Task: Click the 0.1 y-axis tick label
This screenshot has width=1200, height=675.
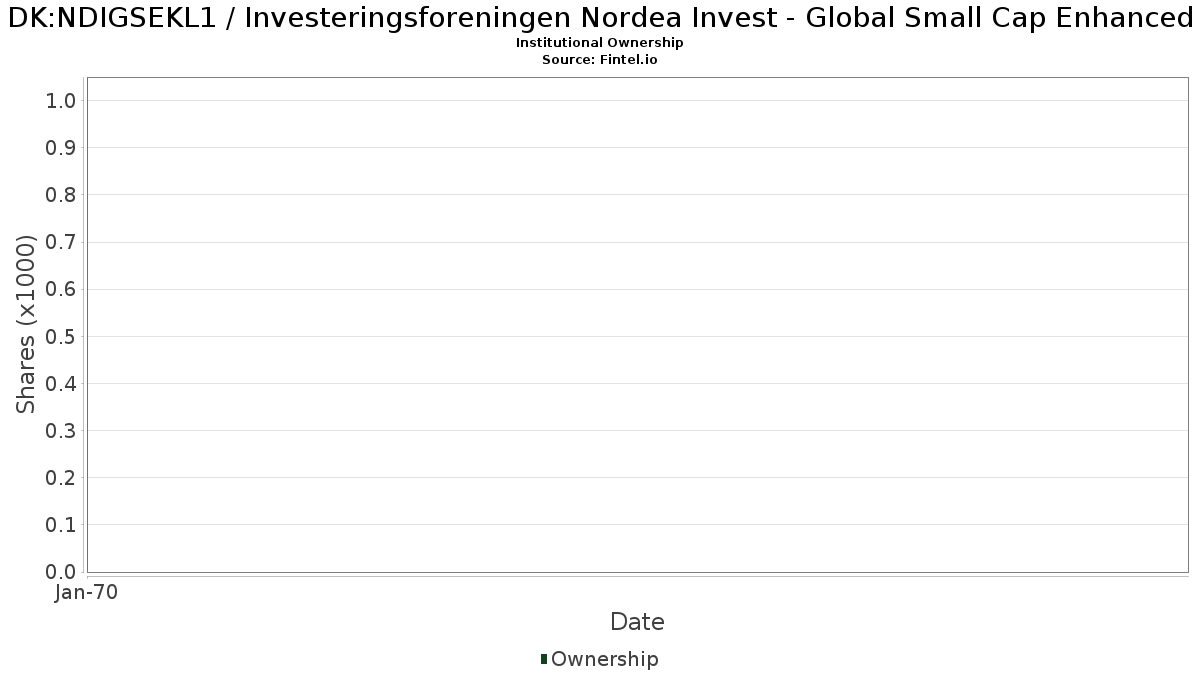Action: 61,525
